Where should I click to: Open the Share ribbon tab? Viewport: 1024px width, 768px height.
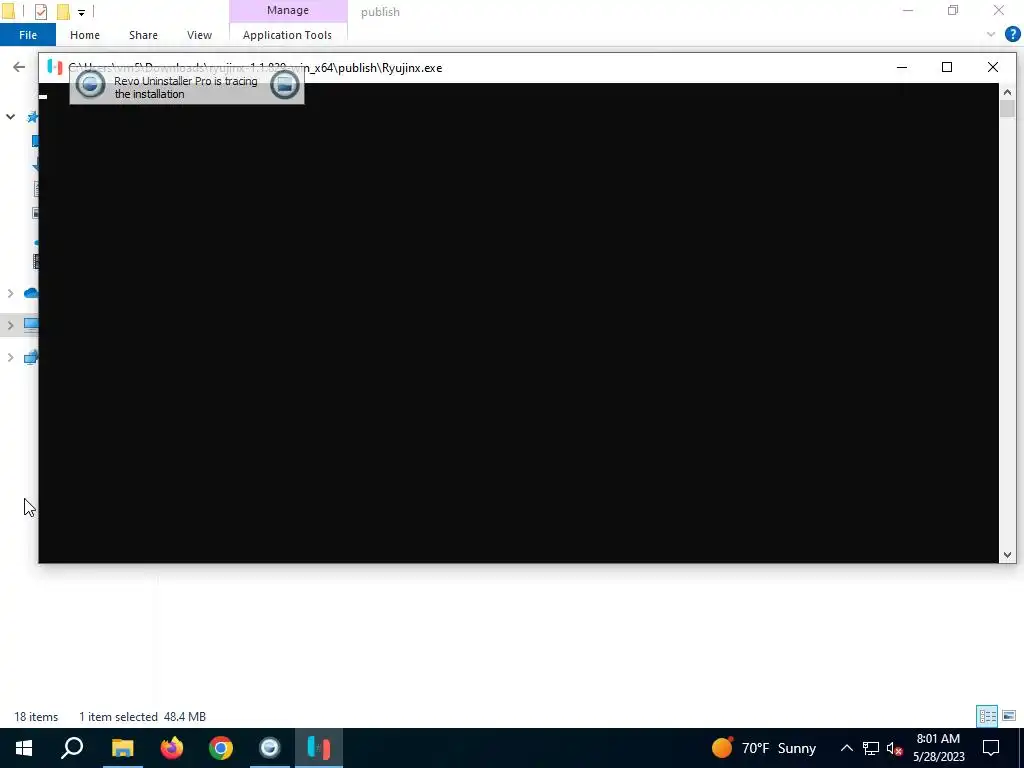[x=143, y=35]
